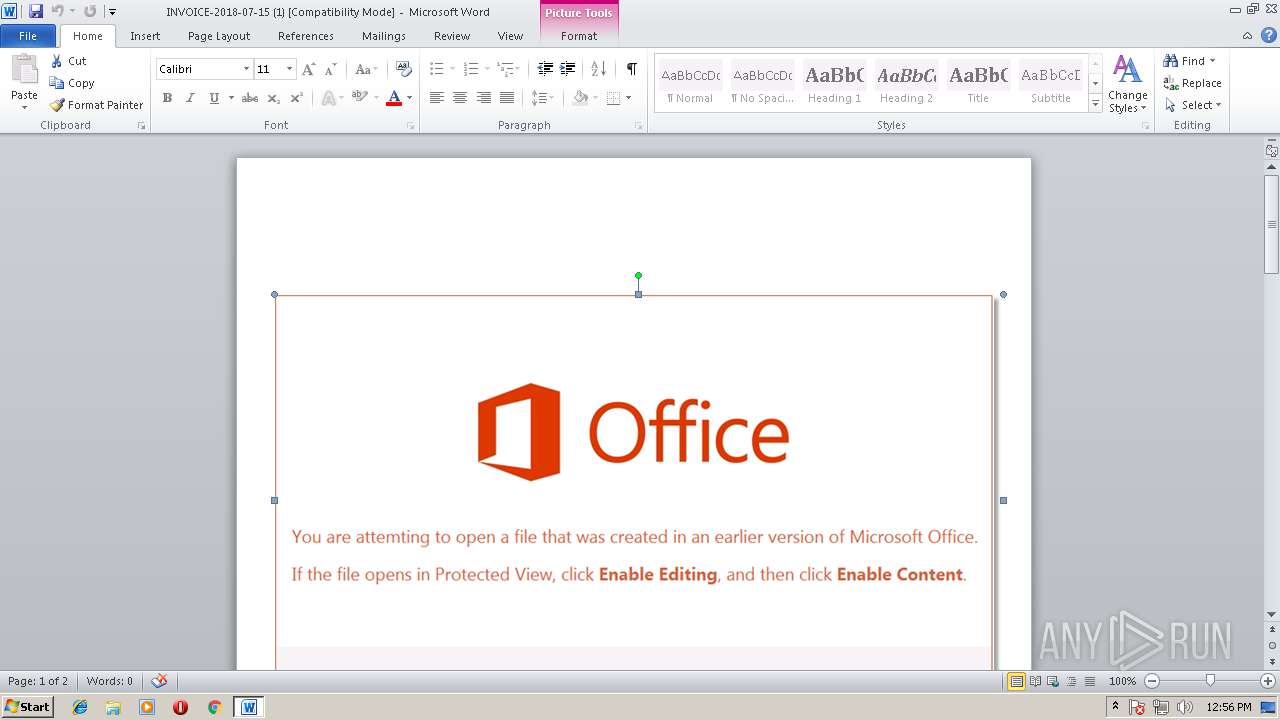Image resolution: width=1280 pixels, height=720 pixels.
Task: Switch to Full Screen Reading view
Action: point(1034,681)
